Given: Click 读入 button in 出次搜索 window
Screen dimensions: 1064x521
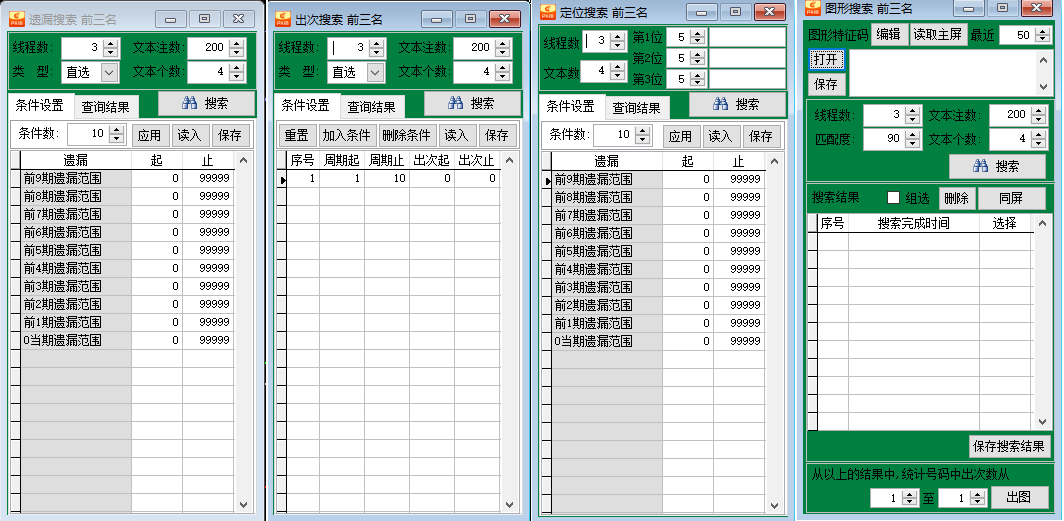Looking at the screenshot, I should click(x=456, y=135).
